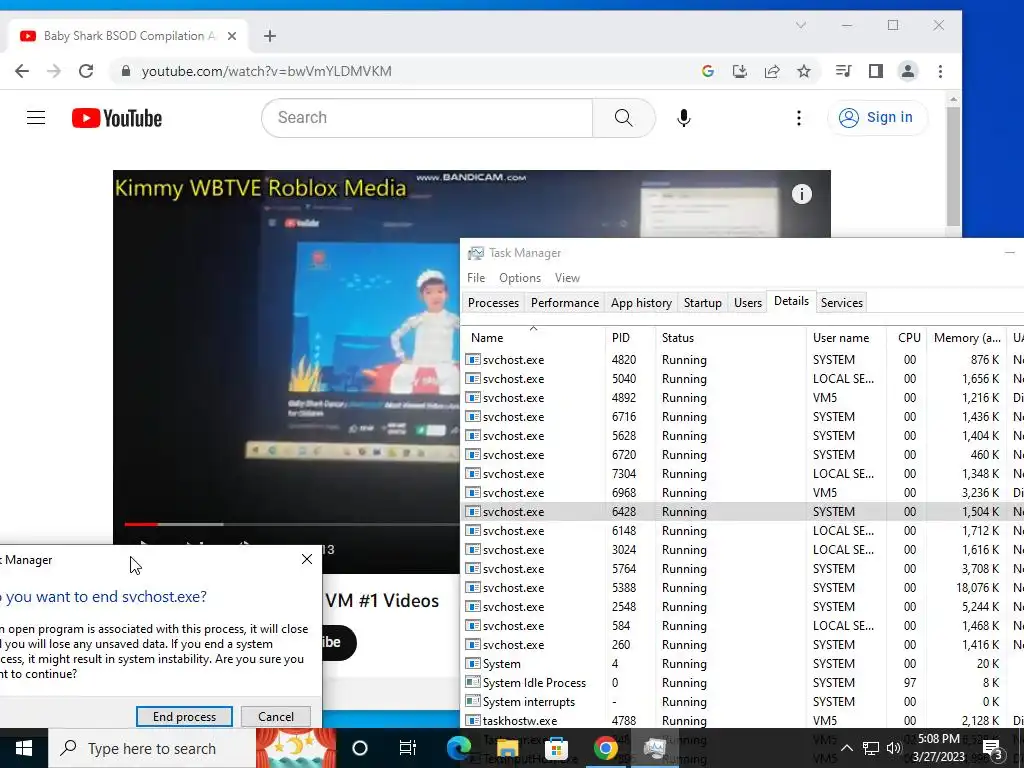Click the Chrome page vertical scrollbar
This screenshot has height=768, width=1024.
[953, 167]
